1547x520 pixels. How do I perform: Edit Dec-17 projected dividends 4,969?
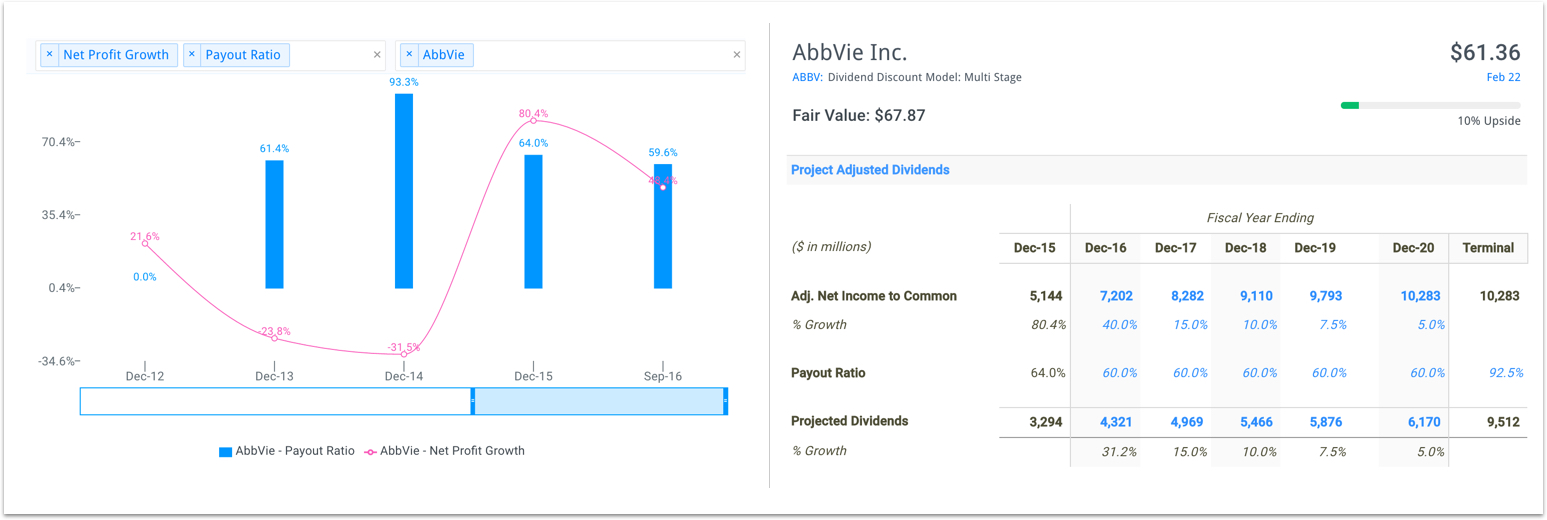1187,422
